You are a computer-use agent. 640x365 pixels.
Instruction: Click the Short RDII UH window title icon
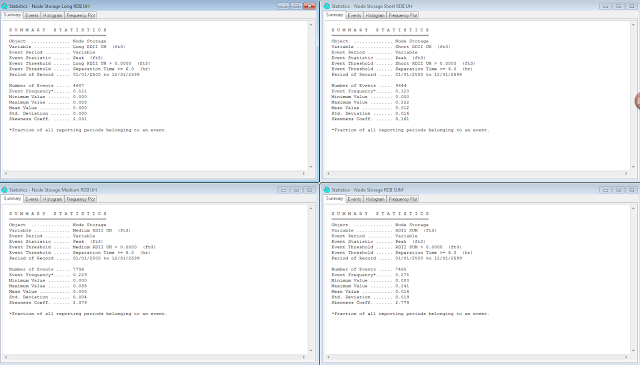coord(327,6)
